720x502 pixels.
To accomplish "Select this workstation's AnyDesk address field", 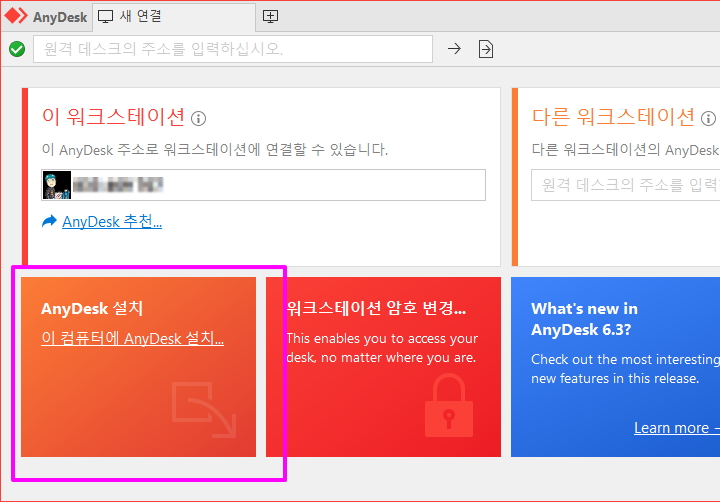I will tap(263, 185).
